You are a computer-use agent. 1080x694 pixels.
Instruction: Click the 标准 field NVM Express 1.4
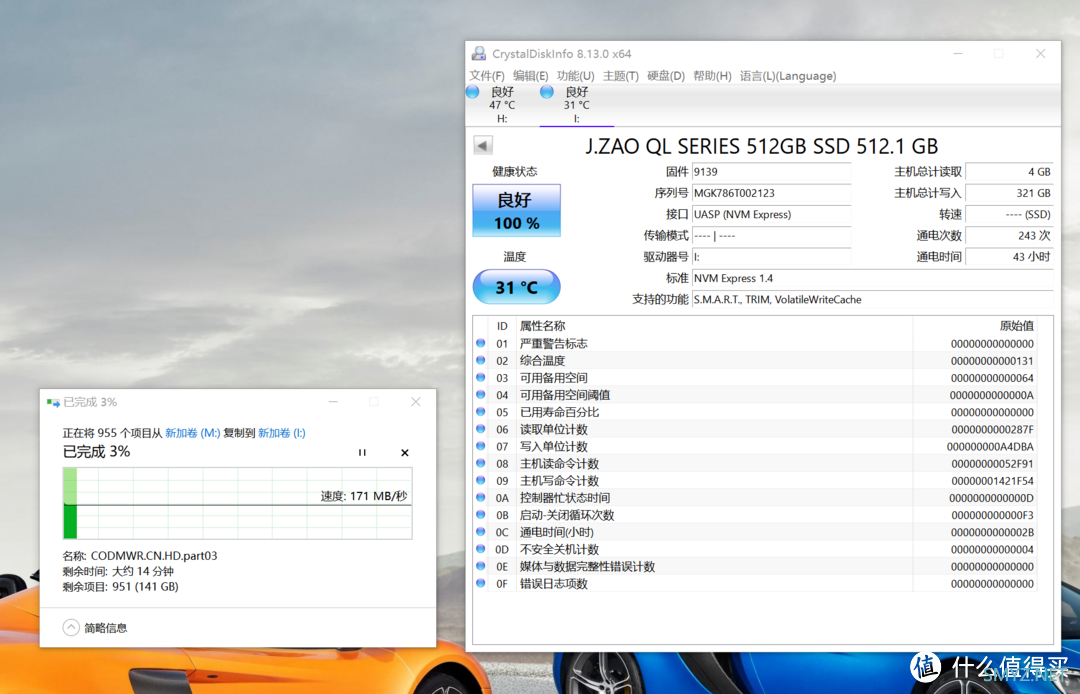873,278
